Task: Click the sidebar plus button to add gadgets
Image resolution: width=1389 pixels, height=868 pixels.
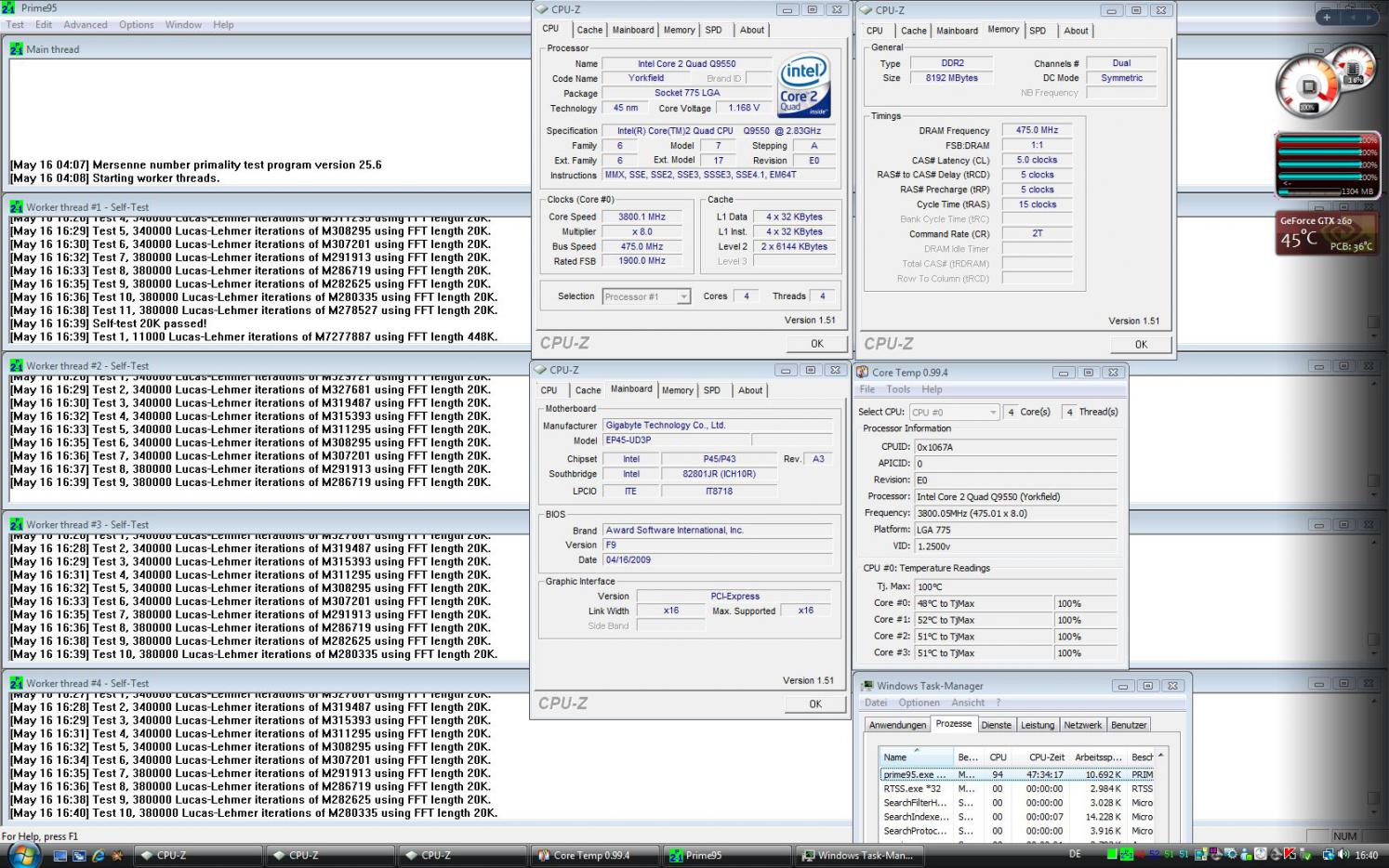Action: (1327, 17)
